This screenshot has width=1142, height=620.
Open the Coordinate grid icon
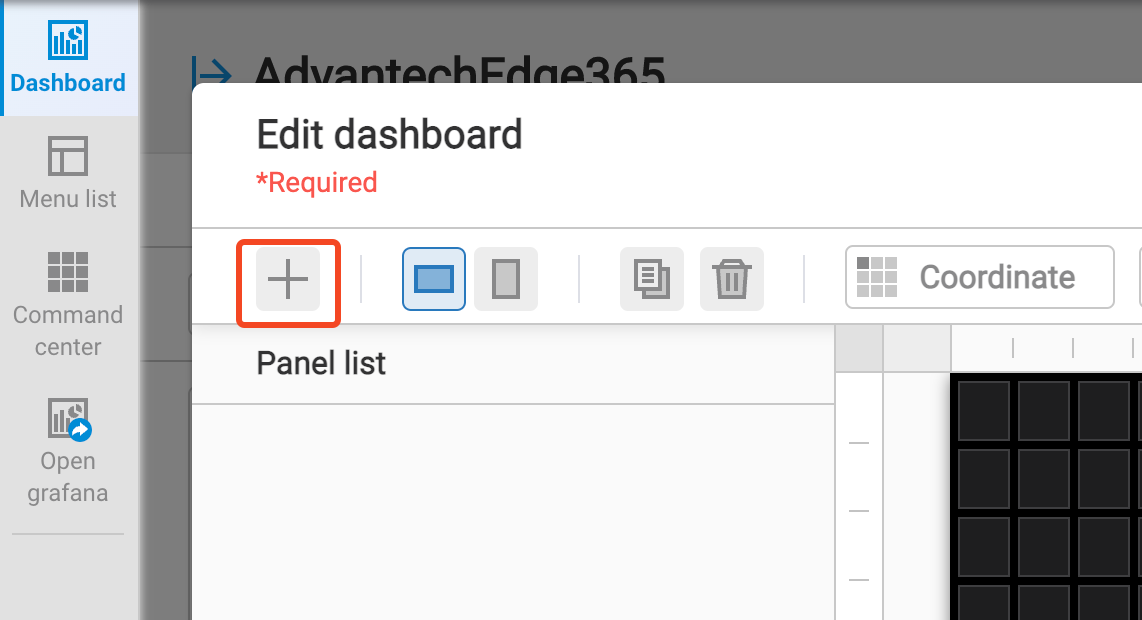coord(878,277)
